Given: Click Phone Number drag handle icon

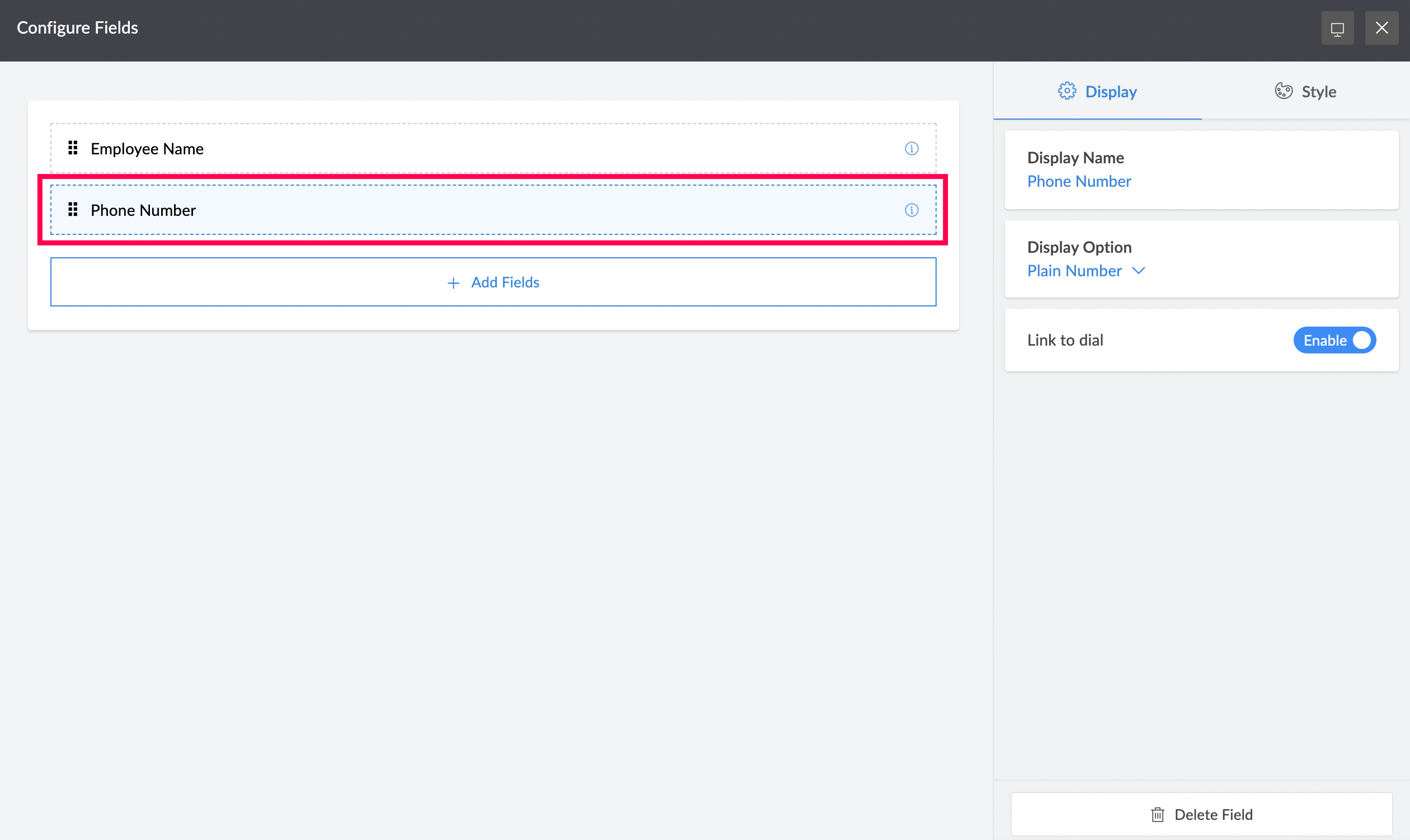Looking at the screenshot, I should click(73, 210).
